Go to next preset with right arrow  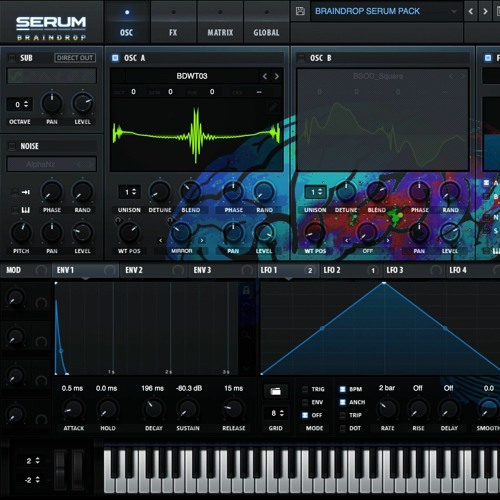[485, 11]
